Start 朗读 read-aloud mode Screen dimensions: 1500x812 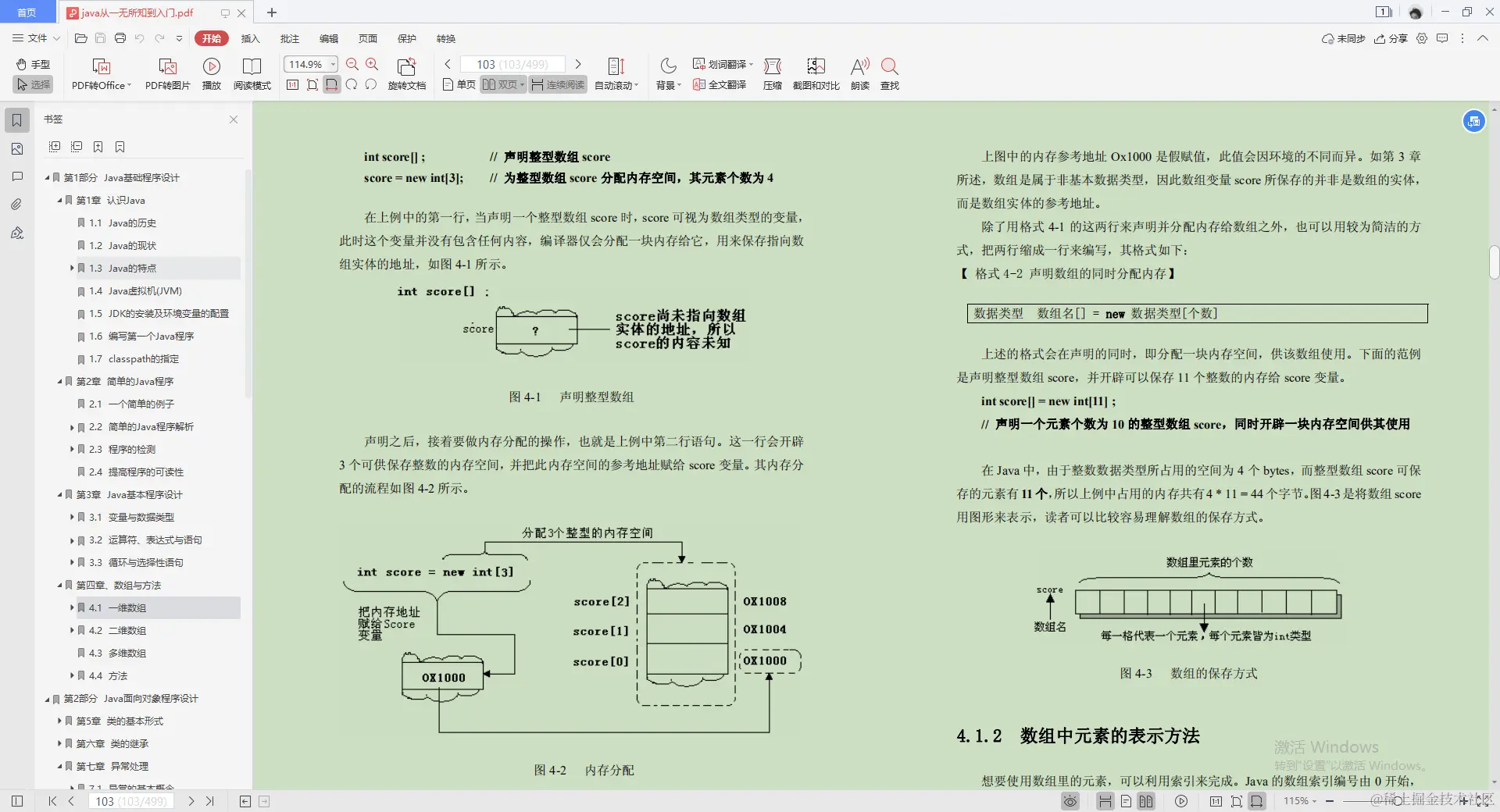[x=859, y=74]
